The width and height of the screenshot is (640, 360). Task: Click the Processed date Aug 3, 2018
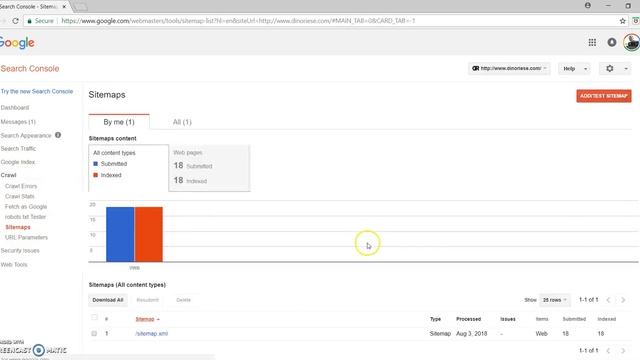(x=471, y=333)
